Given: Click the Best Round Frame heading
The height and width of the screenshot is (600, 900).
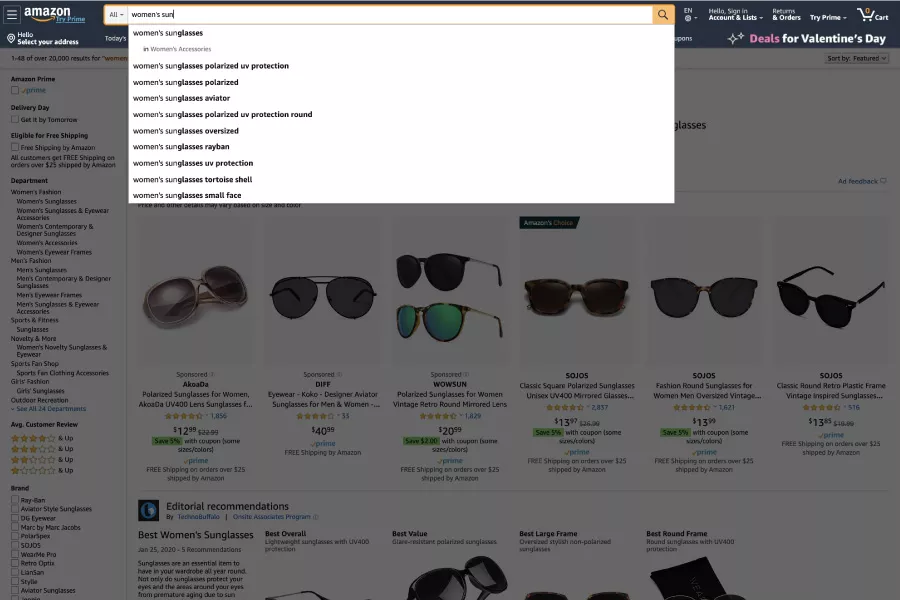Looking at the screenshot, I should pyautogui.click(x=677, y=534).
